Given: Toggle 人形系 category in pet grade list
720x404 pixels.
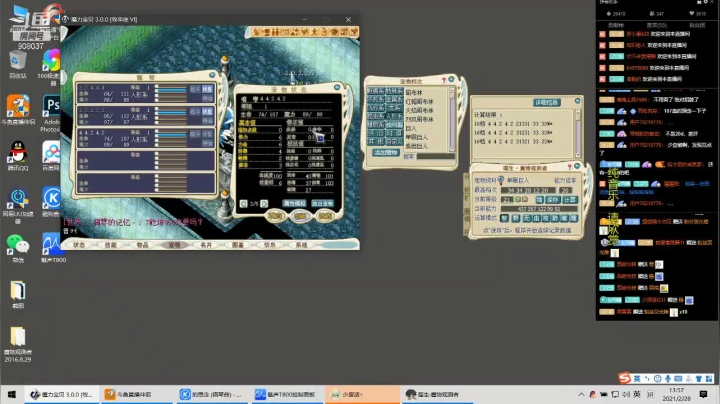Looking at the screenshot, I should point(394,116).
